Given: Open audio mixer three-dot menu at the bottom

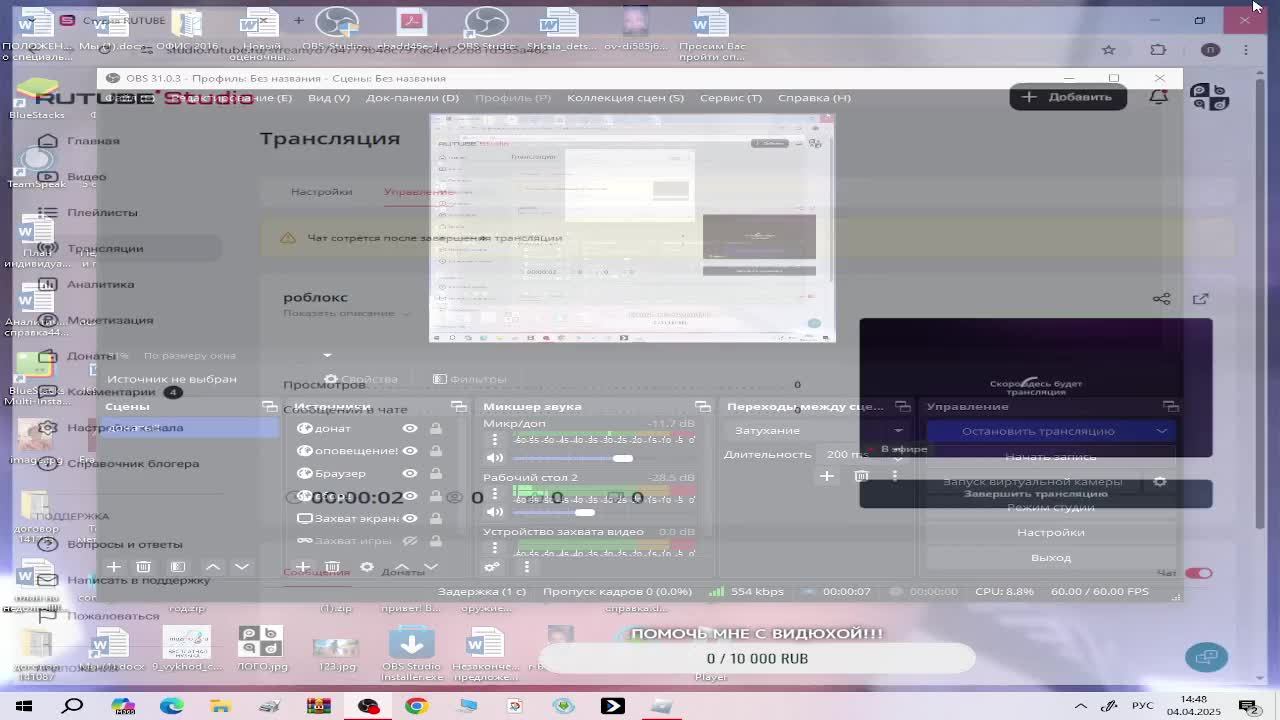Looking at the screenshot, I should pyautogui.click(x=527, y=567).
